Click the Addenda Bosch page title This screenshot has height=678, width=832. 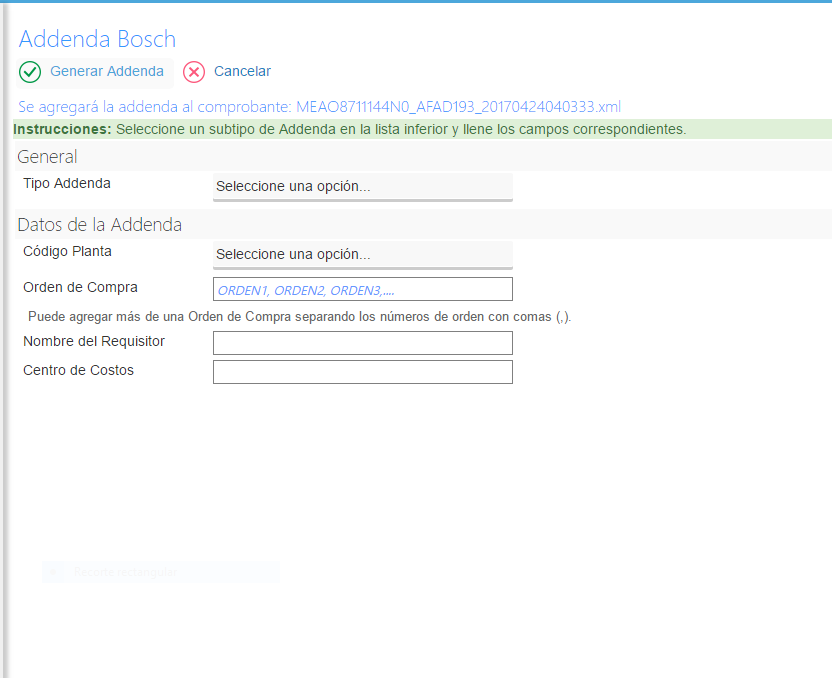(98, 39)
